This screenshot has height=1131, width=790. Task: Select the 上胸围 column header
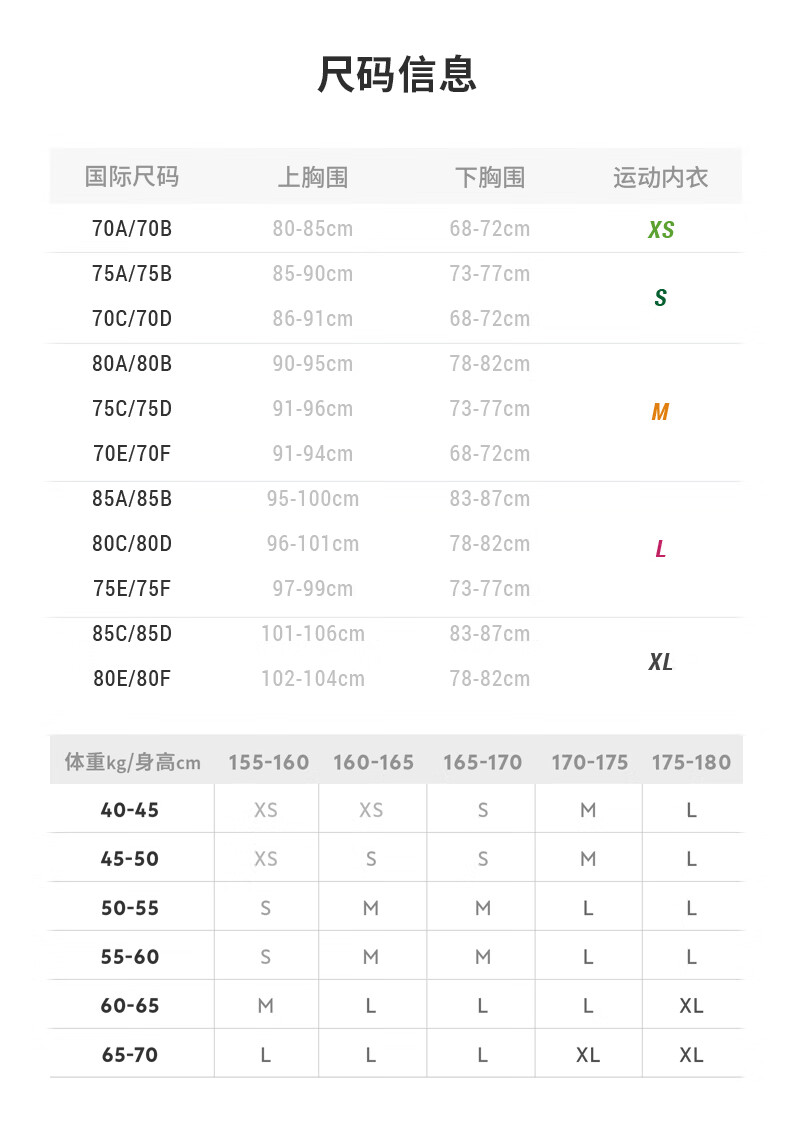pos(312,177)
